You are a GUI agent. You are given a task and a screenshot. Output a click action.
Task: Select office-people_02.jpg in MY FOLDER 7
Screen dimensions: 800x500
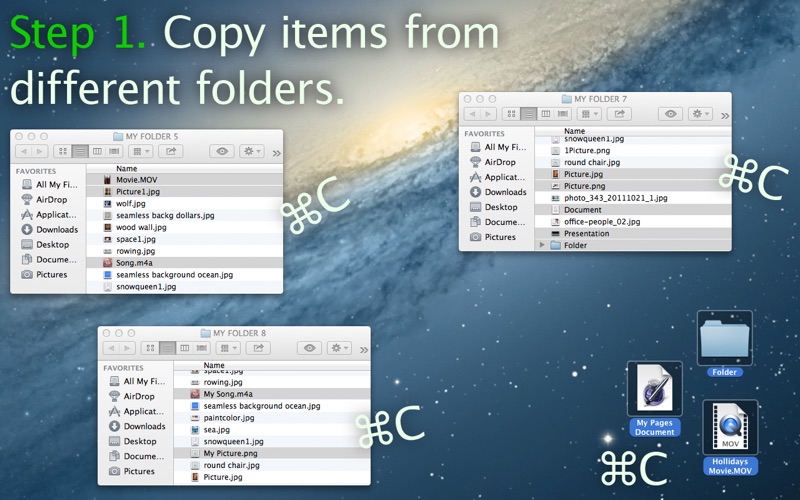click(x=633, y=222)
